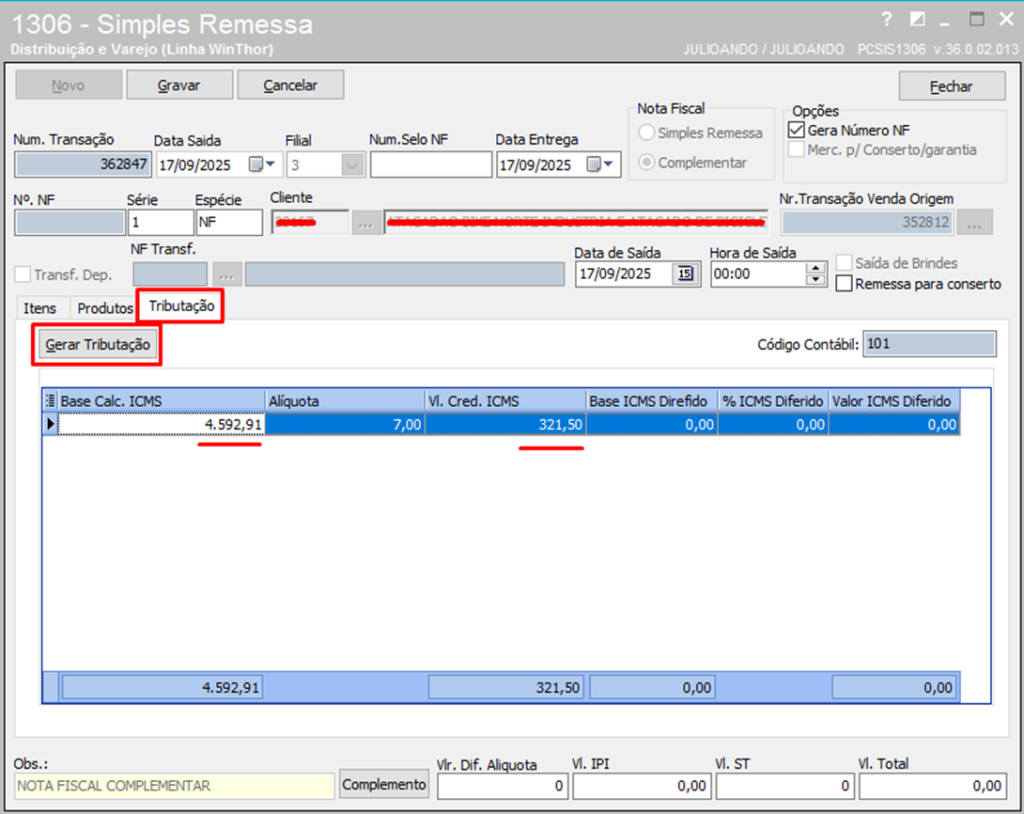Switch to the Produtos tab
This screenshot has width=1024, height=814.
tap(104, 308)
